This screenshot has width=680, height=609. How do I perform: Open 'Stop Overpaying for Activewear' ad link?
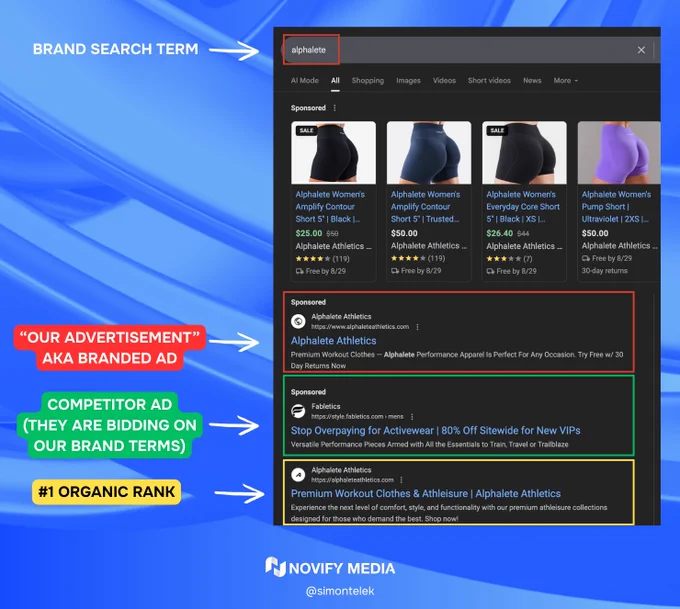click(x=435, y=431)
